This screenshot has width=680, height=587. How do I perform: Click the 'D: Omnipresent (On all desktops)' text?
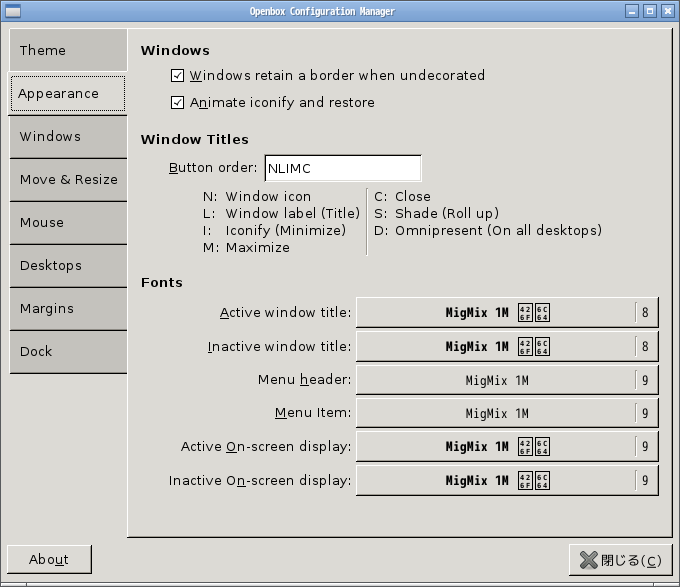488,230
